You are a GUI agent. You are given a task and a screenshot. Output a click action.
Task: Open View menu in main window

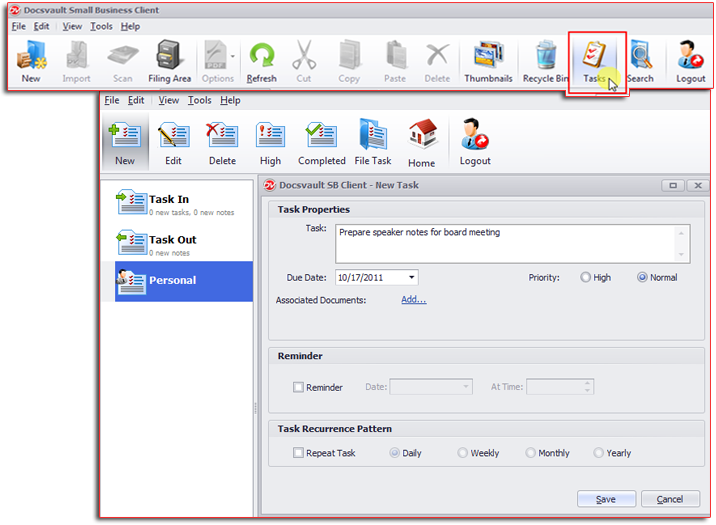pyautogui.click(x=72, y=26)
